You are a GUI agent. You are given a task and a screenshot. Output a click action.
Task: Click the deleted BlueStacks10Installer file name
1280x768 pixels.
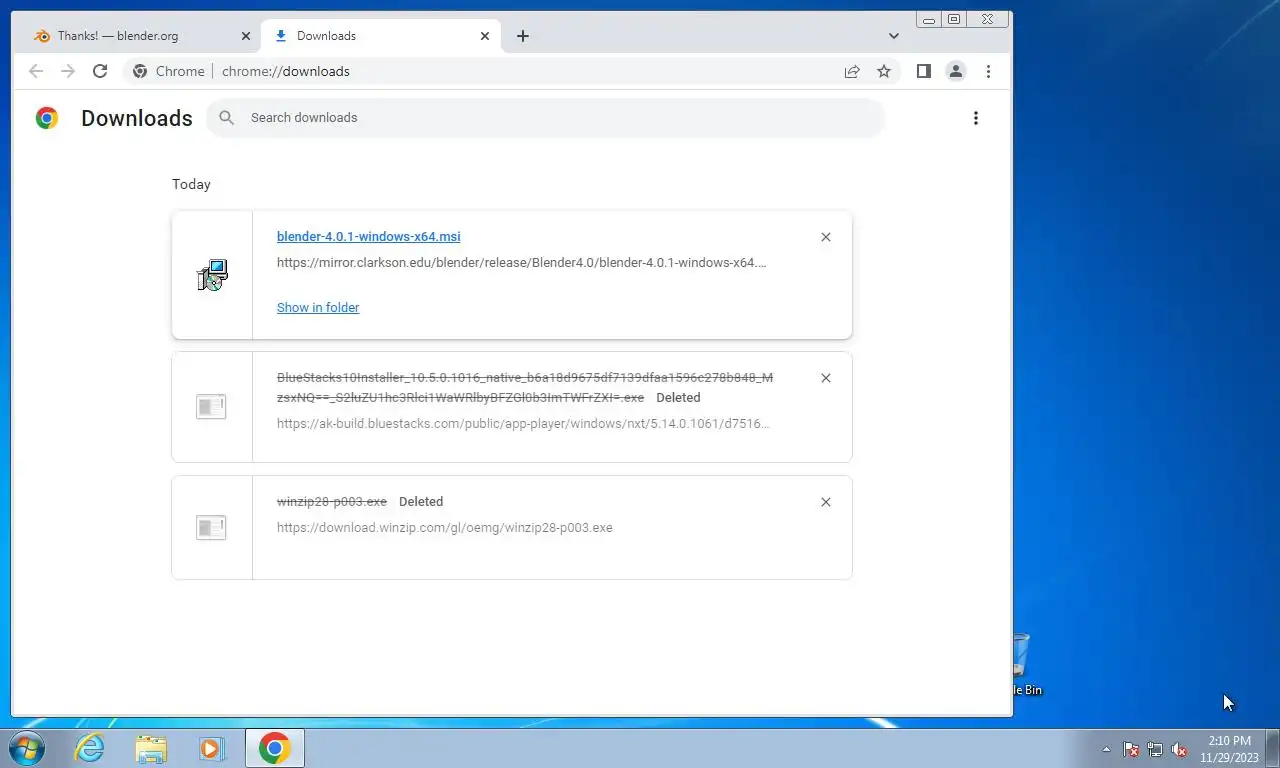pos(525,388)
